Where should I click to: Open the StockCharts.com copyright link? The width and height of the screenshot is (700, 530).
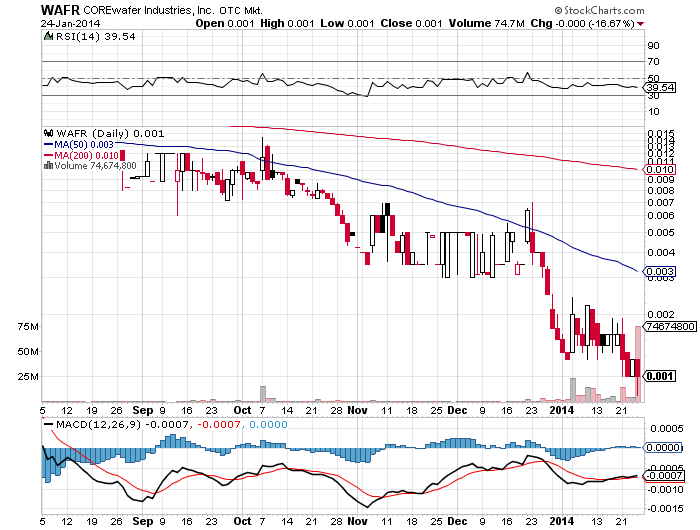[599, 10]
